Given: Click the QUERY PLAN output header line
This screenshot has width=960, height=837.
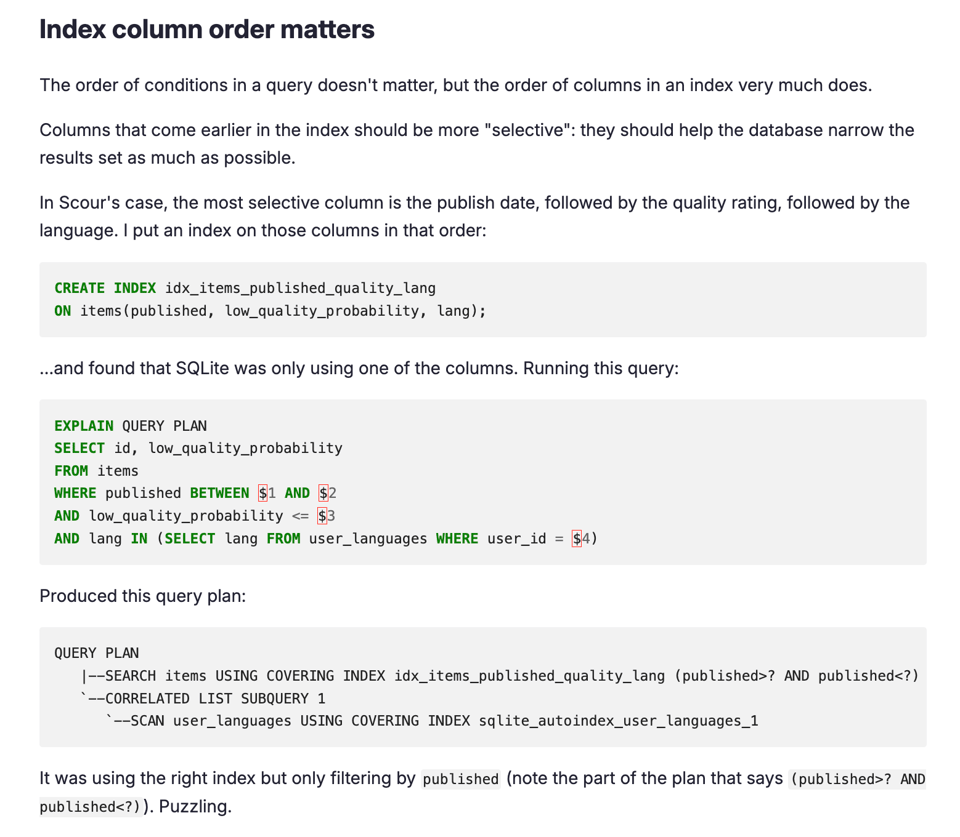Looking at the screenshot, I should click(97, 653).
